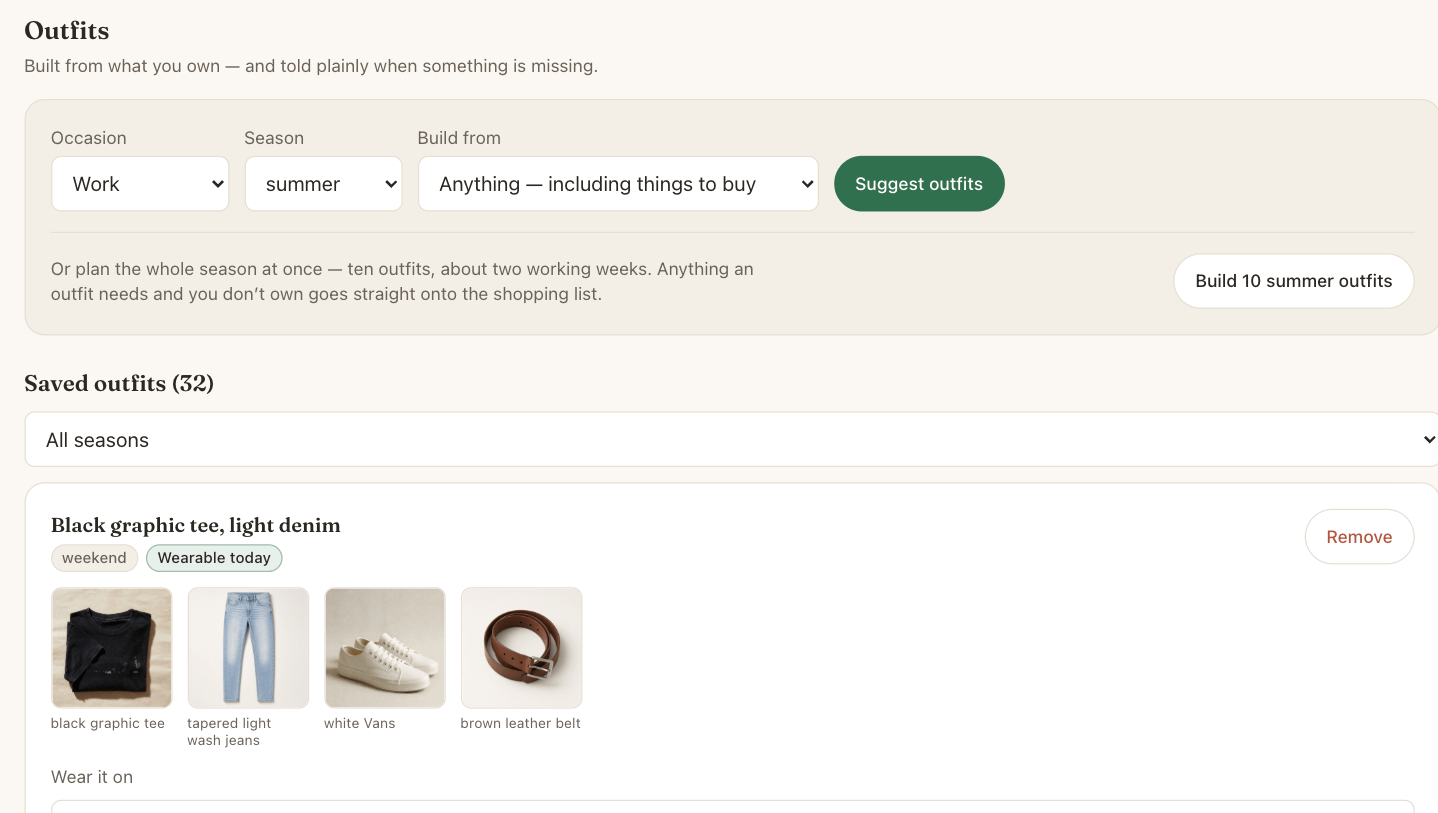Click the outfit title Black graphic tee, light denim
The width and height of the screenshot is (1438, 813).
pyautogui.click(x=196, y=525)
